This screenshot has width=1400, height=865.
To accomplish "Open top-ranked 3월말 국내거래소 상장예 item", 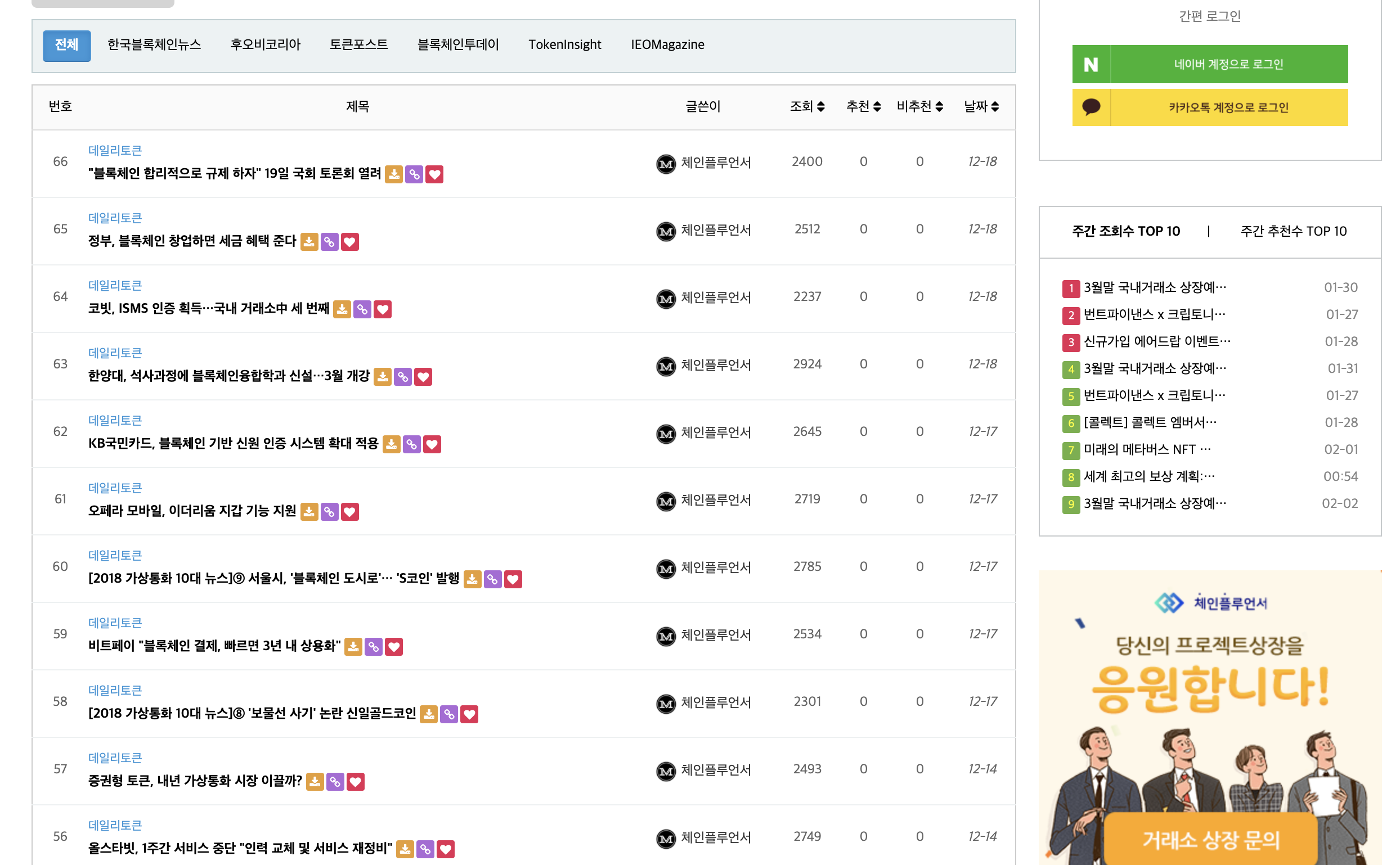I will point(1155,287).
